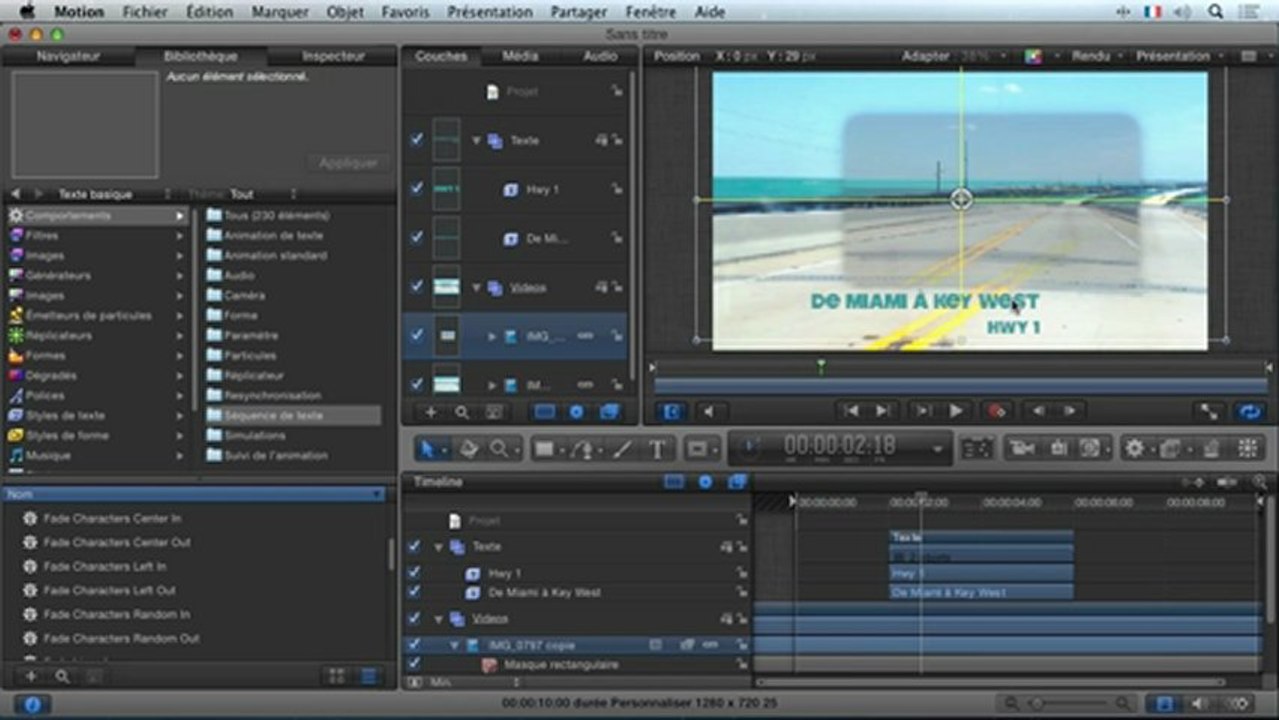Uncheck the Hwy 1 layer checkbox in timeline
1279x720 pixels.
pyautogui.click(x=414, y=573)
